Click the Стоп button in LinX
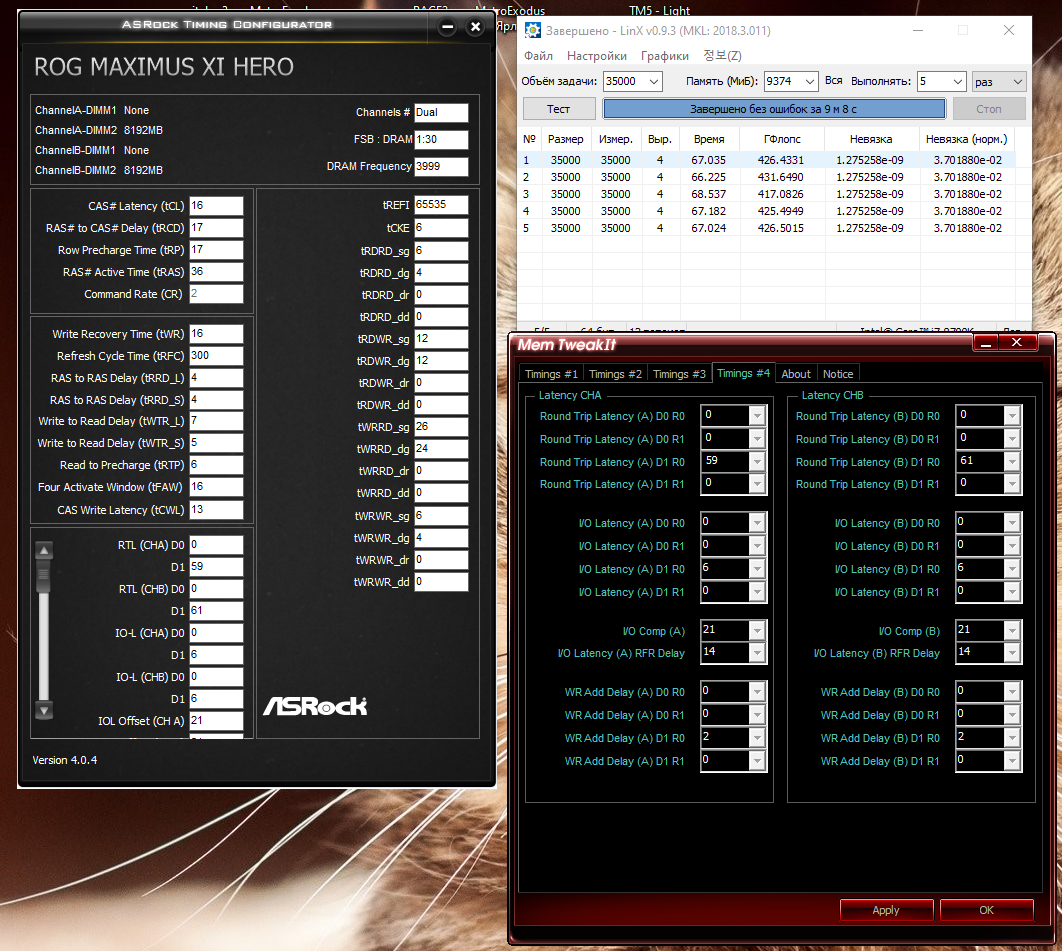The height and width of the screenshot is (951, 1062). coord(989,109)
